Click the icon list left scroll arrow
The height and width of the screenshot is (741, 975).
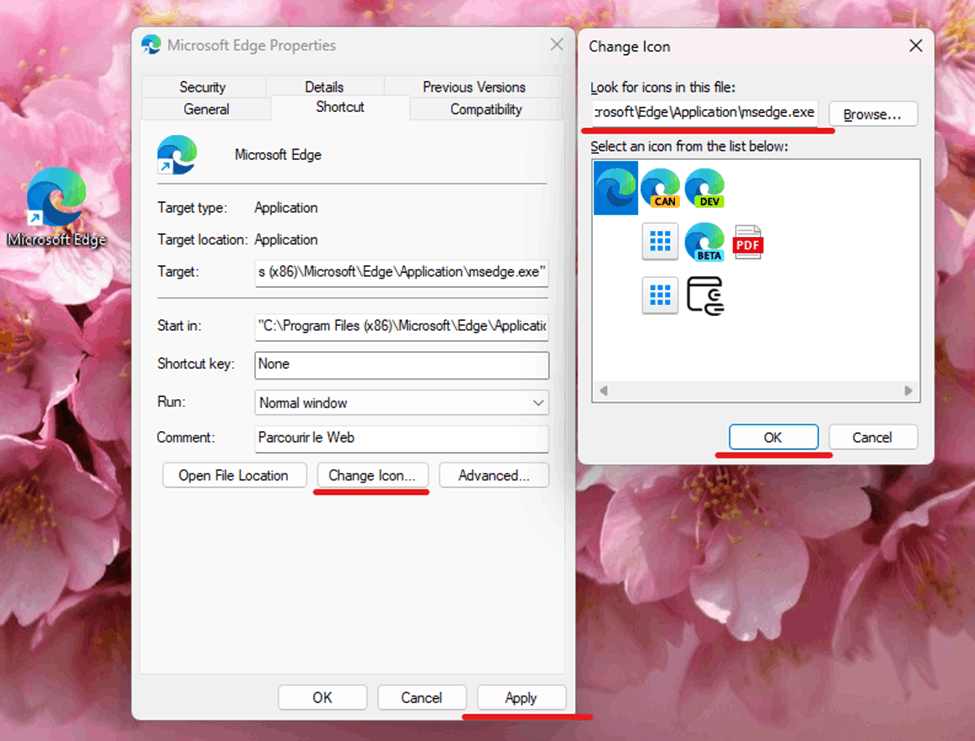click(x=603, y=390)
